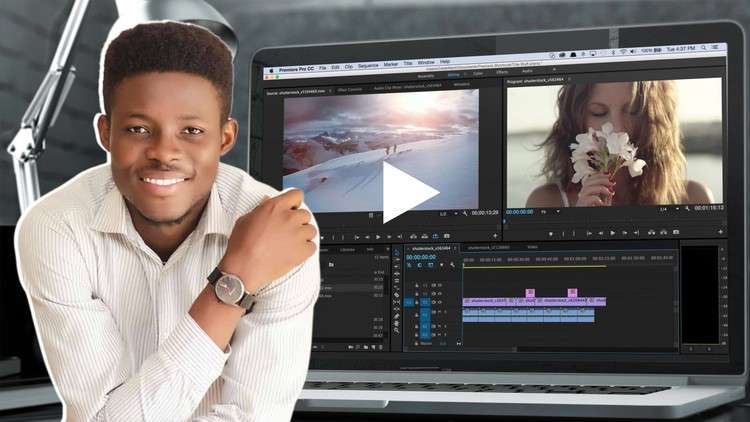The image size is (750, 422).
Task: Lock track V3
Action: (417, 285)
